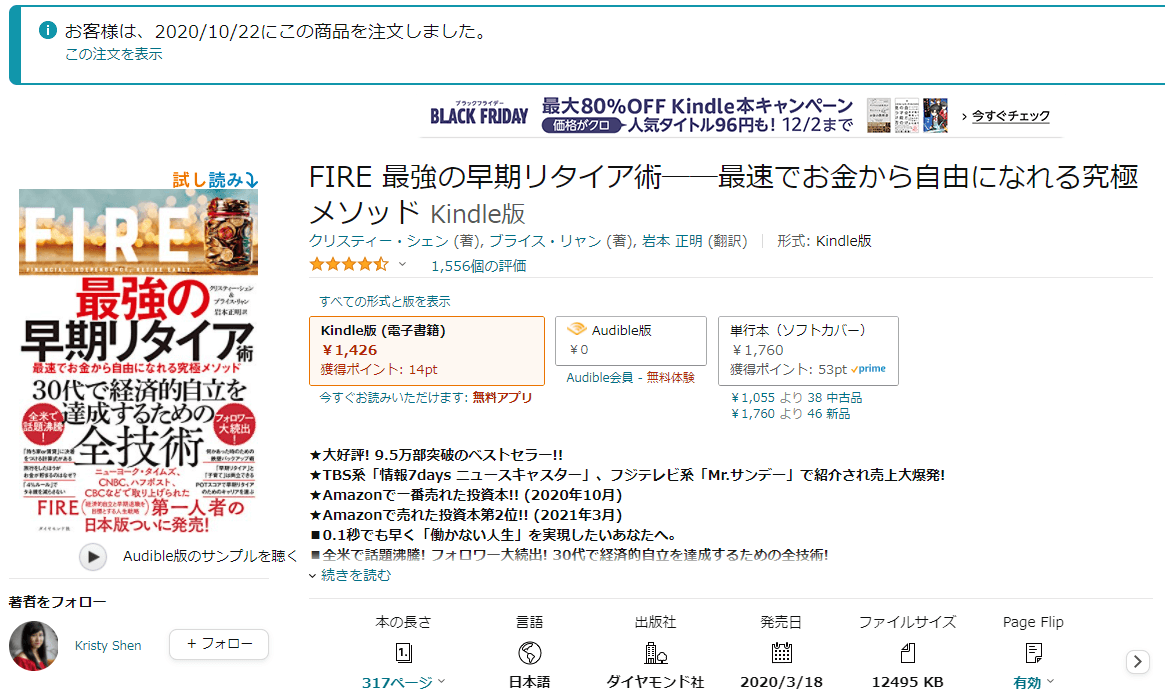This screenshot has height=698, width=1165.
Task: Expand the rating breakdown chevron
Action: (402, 265)
